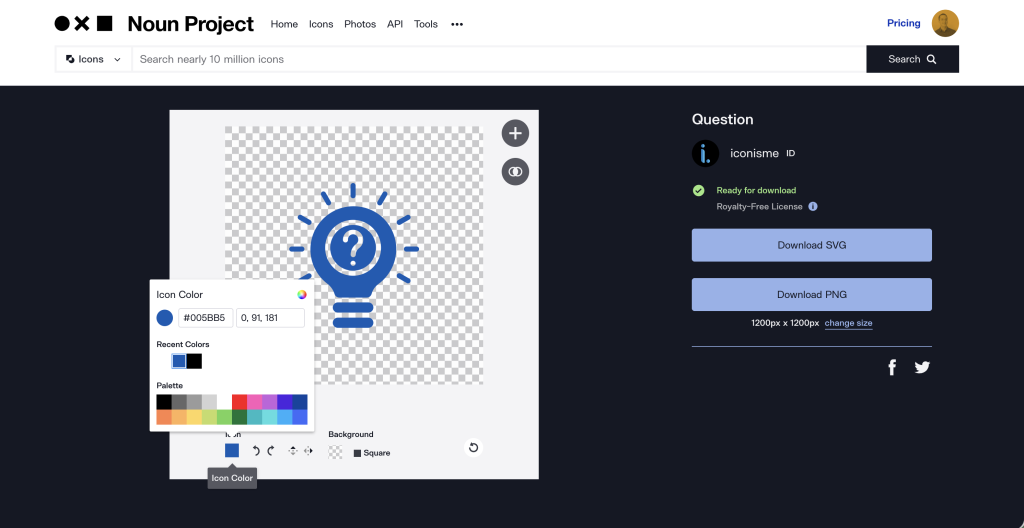
Task: Open the Tools navigation item
Action: 426,24
